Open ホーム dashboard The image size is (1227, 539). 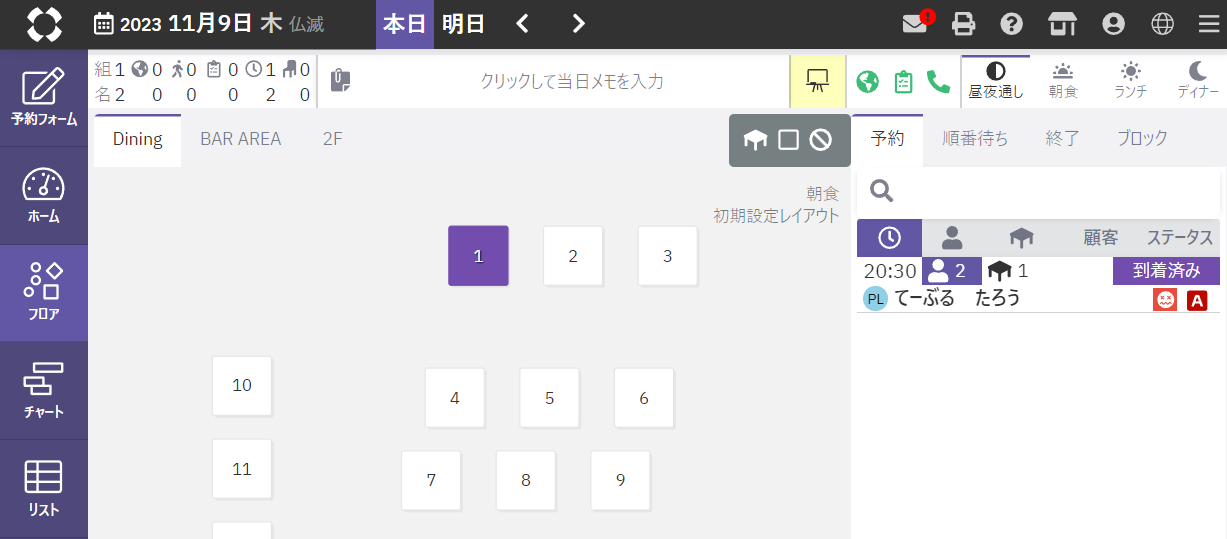[x=44, y=196]
